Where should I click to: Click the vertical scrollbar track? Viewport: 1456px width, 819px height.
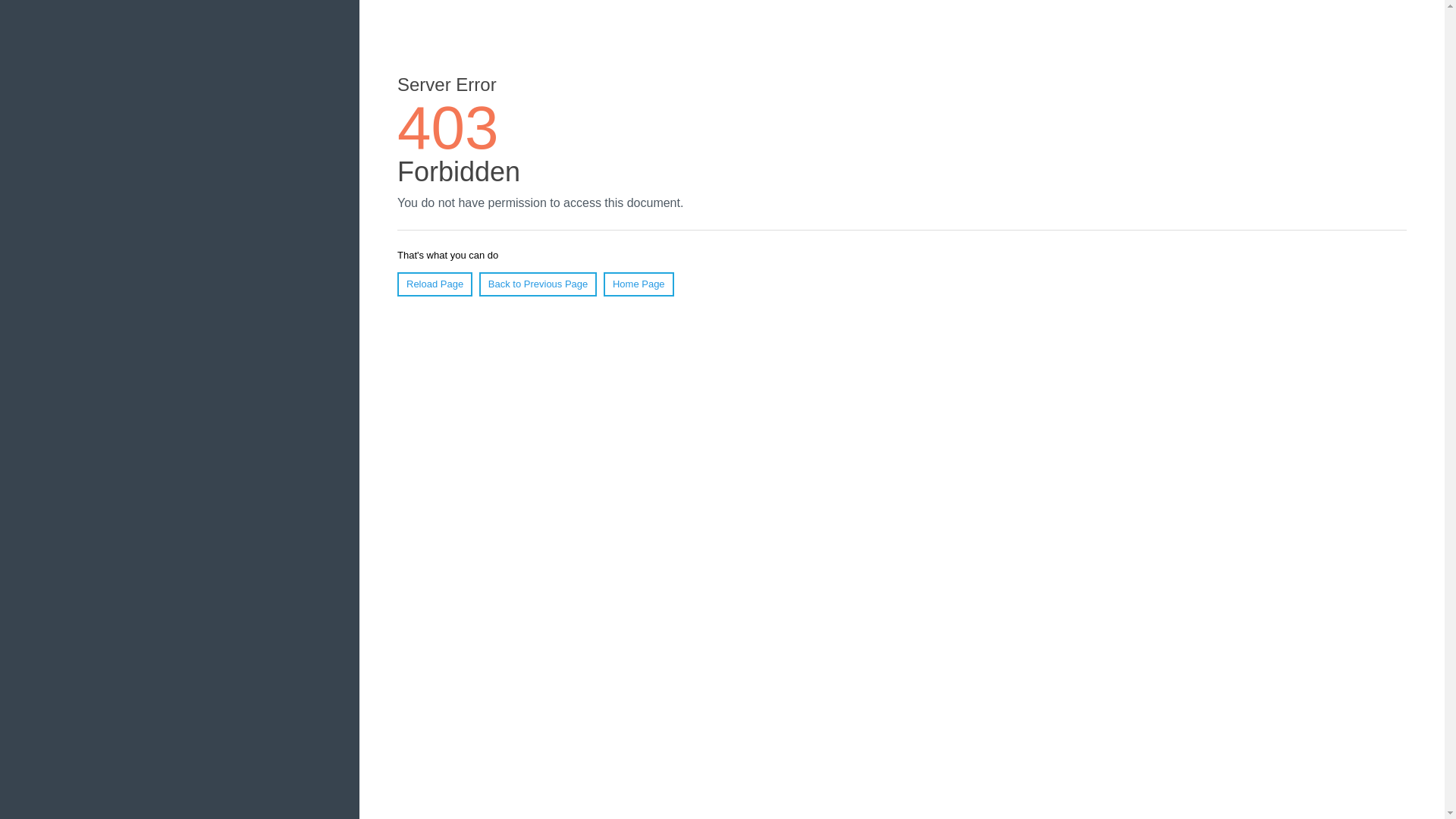[1450, 409]
